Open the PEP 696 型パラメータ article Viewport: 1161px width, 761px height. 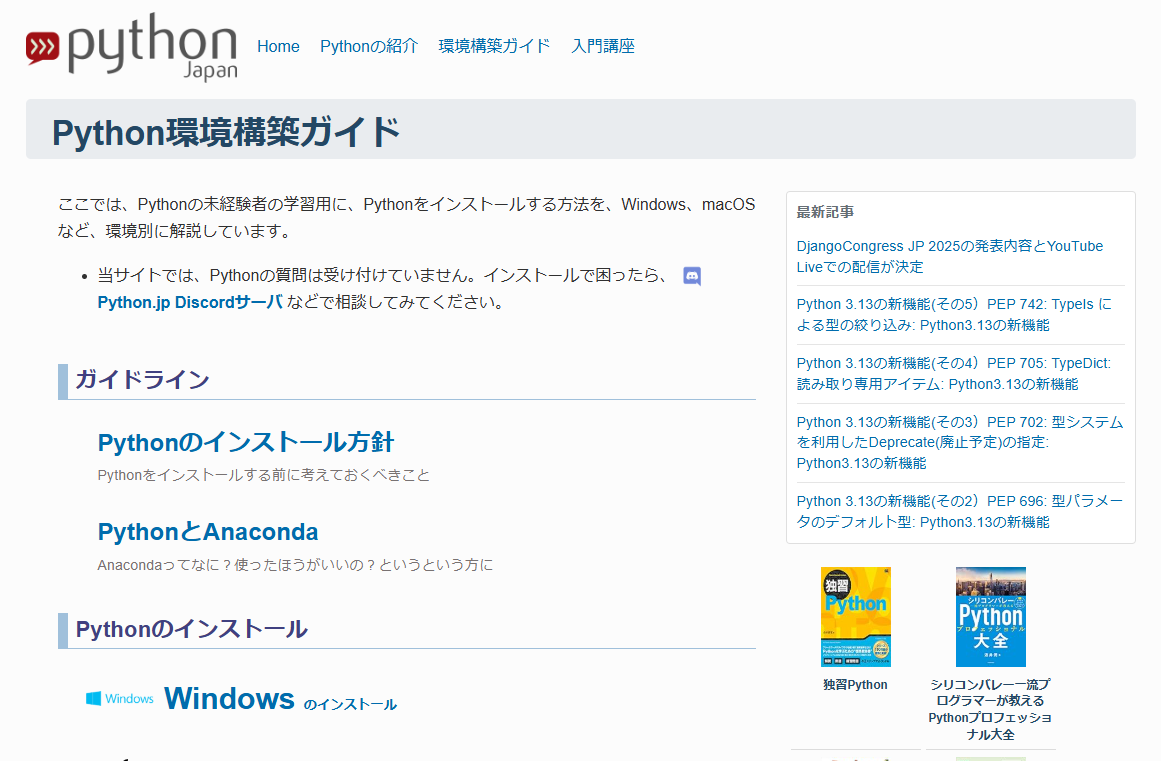pos(959,511)
